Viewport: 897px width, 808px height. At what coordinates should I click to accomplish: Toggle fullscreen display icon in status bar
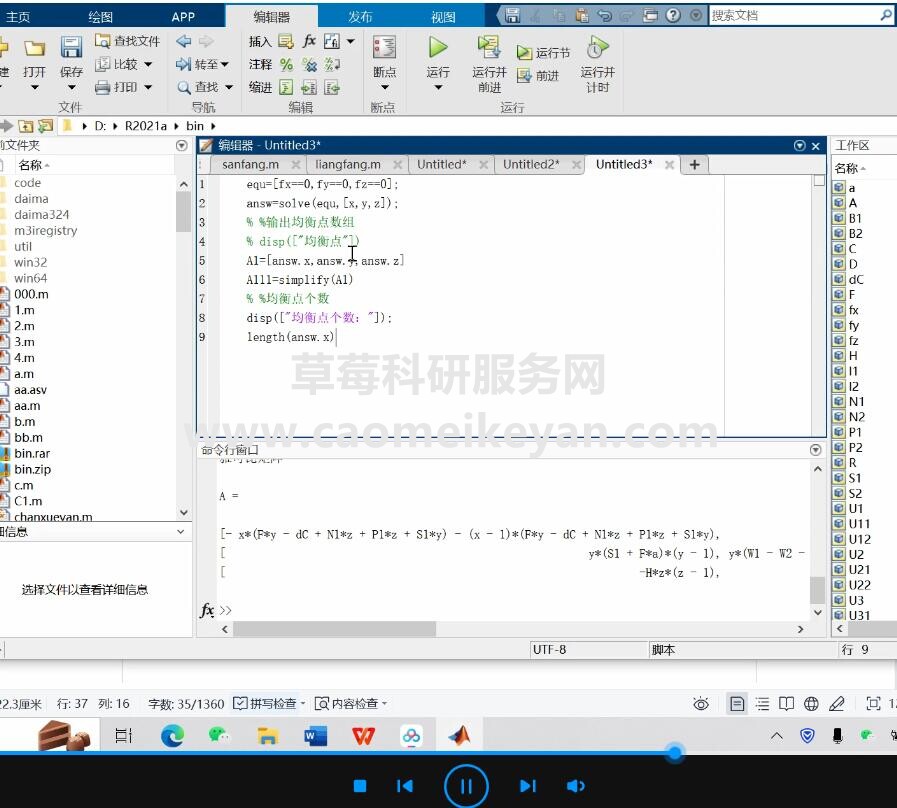873,703
